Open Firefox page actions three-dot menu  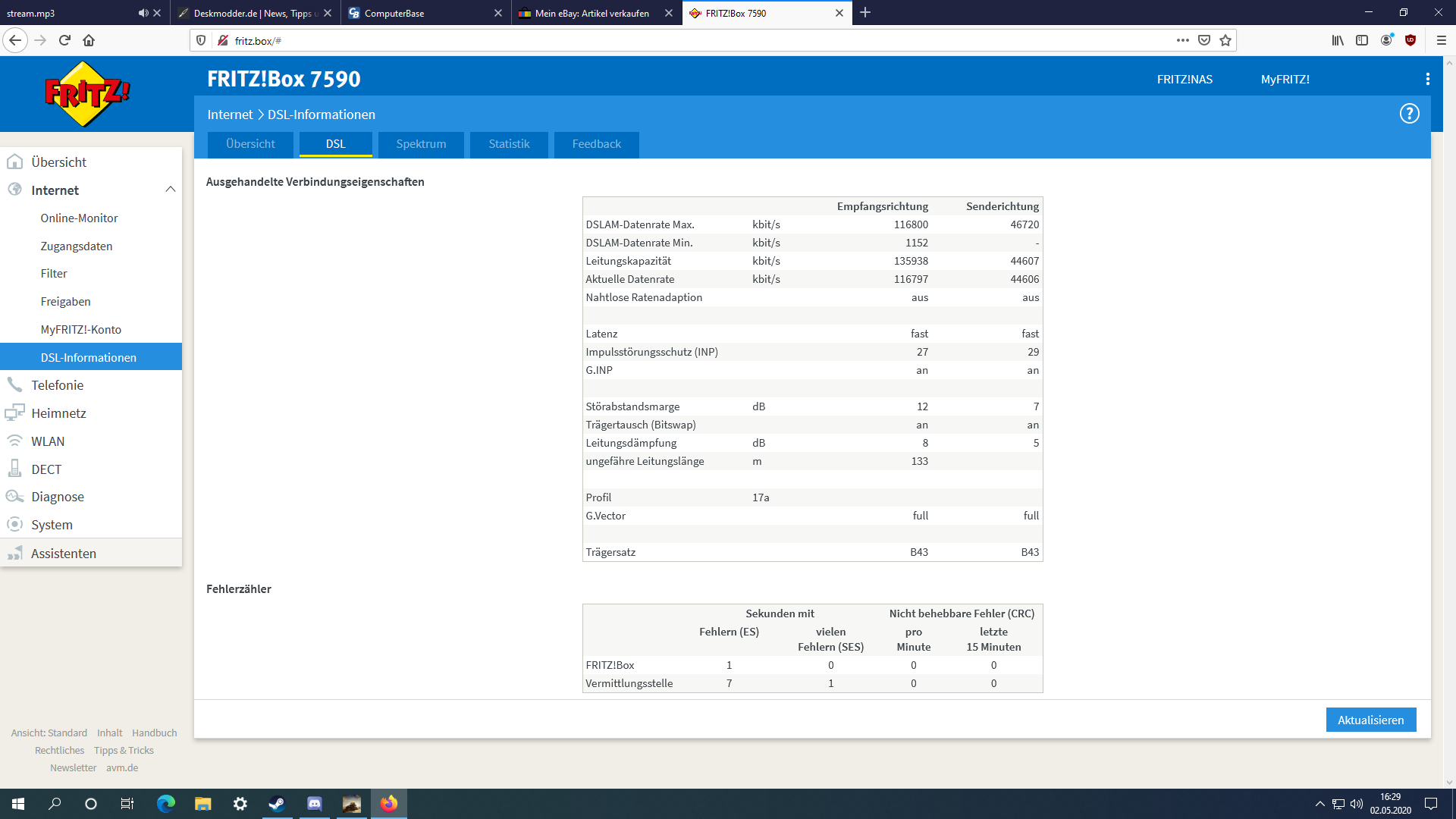(x=1182, y=40)
